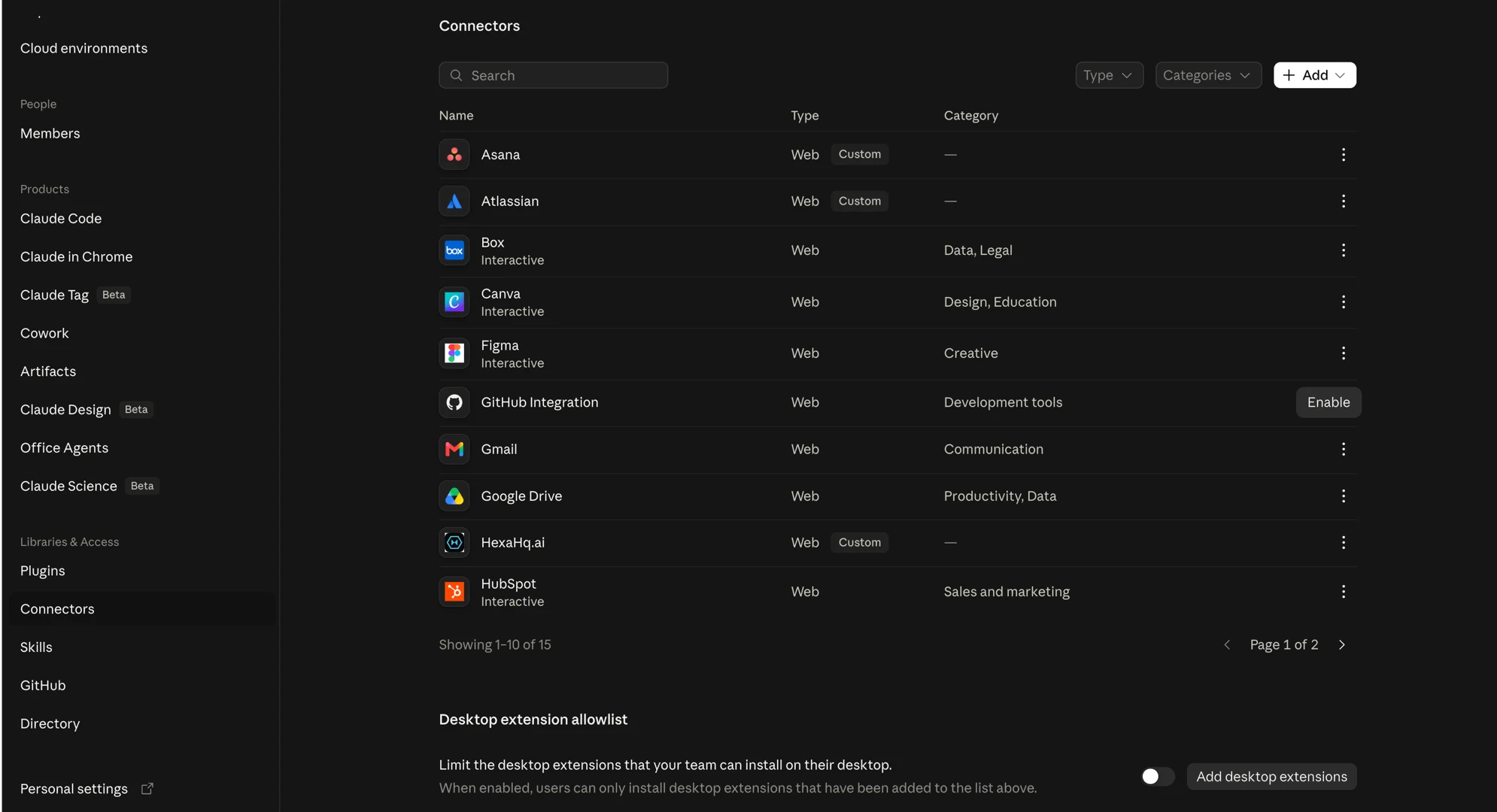Open Claude Code settings
Viewport: 1497px width, 812px height.
[x=61, y=219]
